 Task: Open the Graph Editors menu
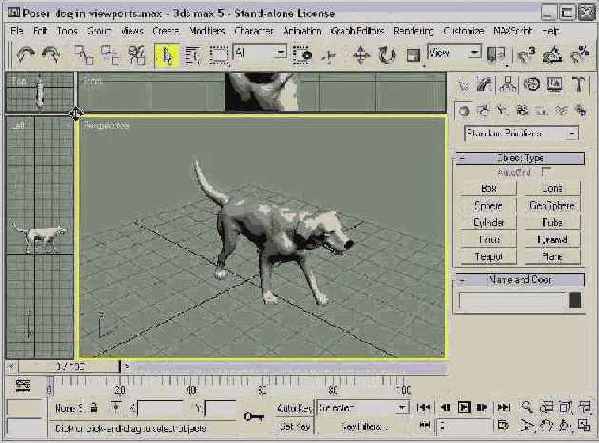pos(357,31)
